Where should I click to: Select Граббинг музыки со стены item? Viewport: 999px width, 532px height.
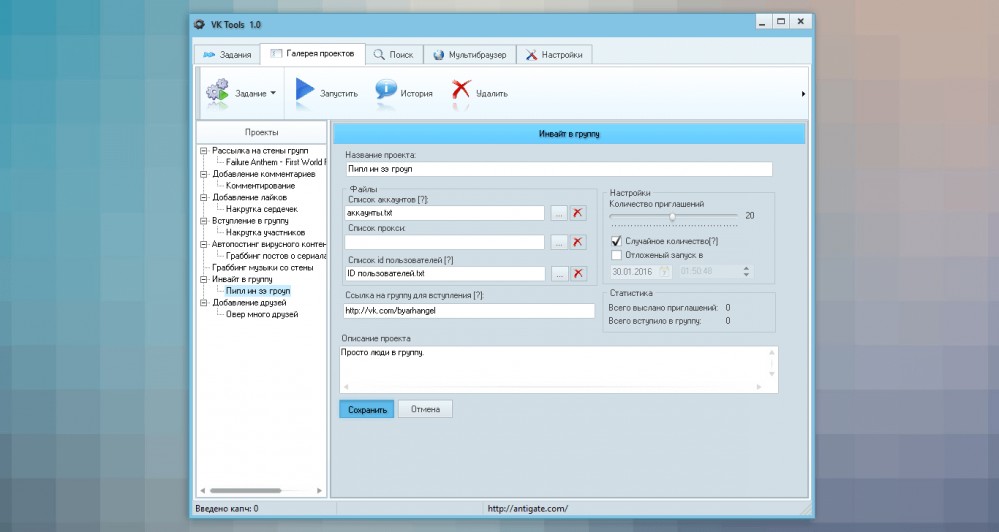[x=262, y=268]
